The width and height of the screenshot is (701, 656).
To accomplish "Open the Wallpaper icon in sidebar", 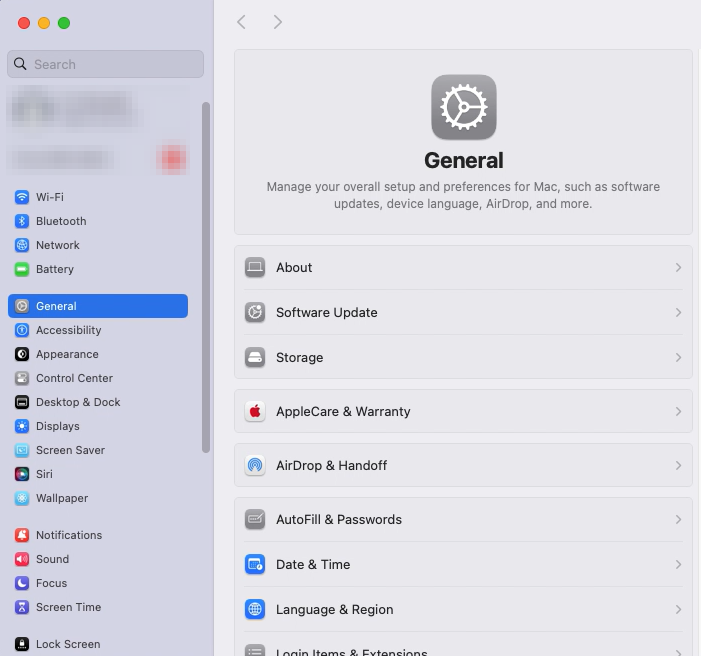I will [x=22, y=498].
